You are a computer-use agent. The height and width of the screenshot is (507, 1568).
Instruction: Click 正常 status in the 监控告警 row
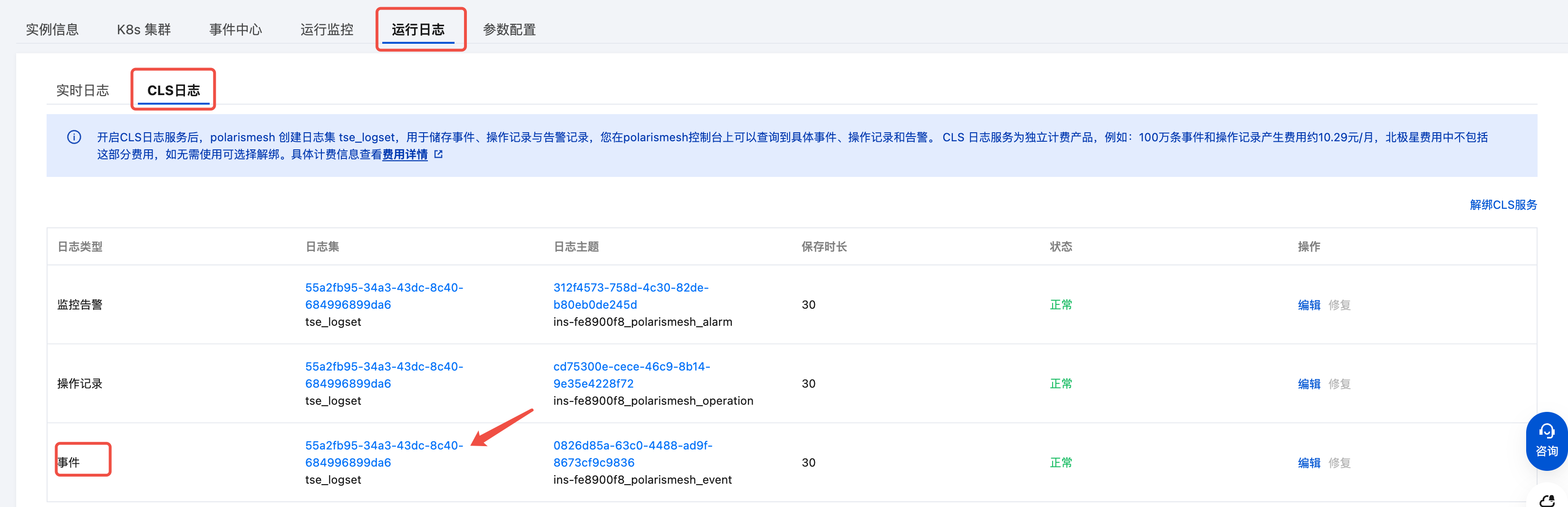(1061, 304)
